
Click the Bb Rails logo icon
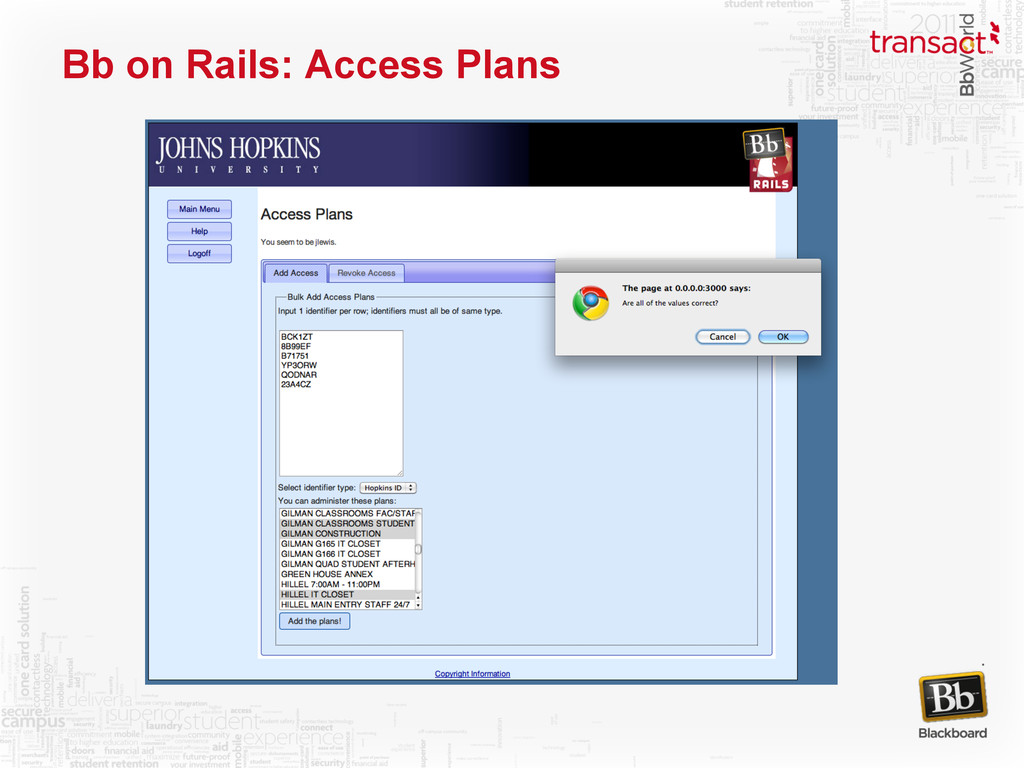[x=768, y=160]
